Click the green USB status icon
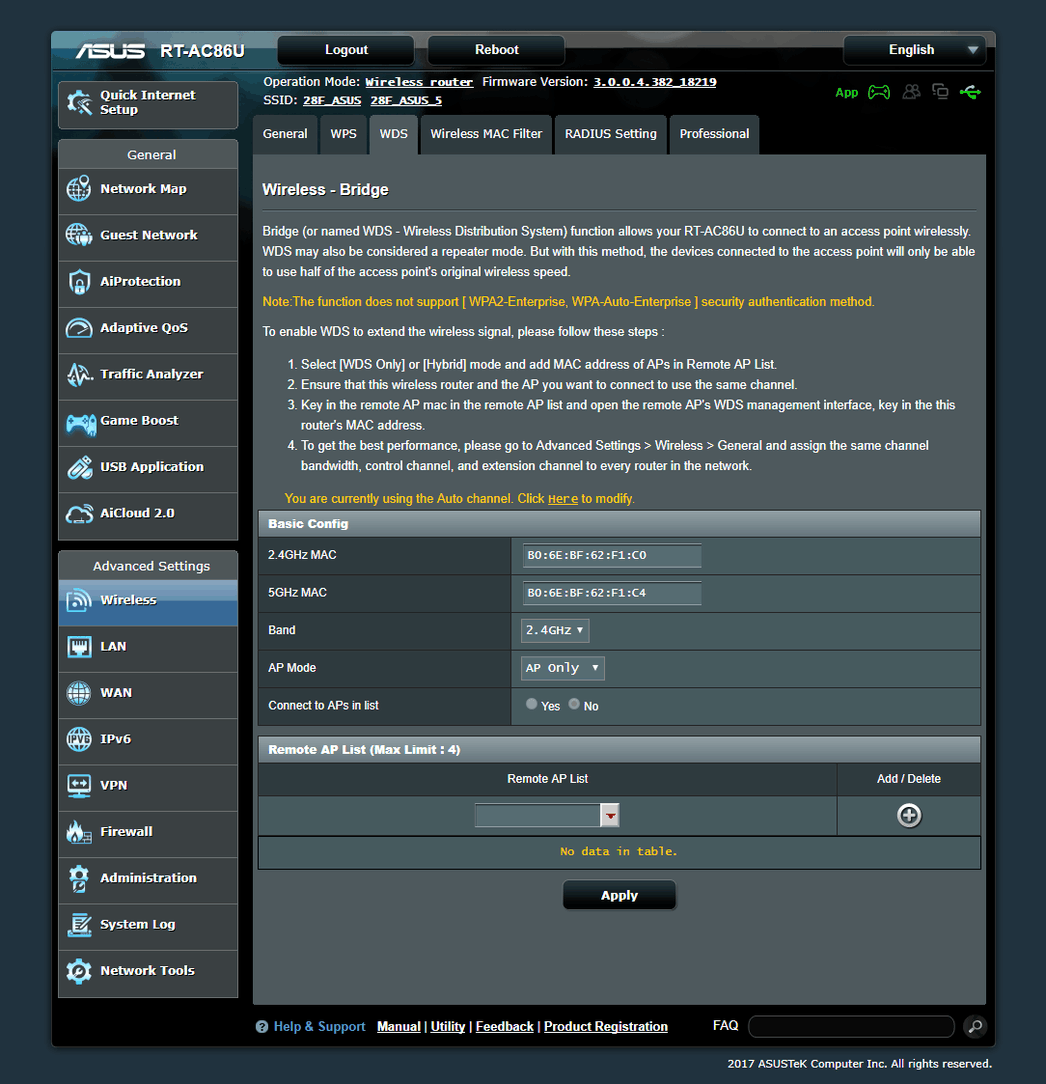The width and height of the screenshot is (1046, 1084). coord(970,92)
